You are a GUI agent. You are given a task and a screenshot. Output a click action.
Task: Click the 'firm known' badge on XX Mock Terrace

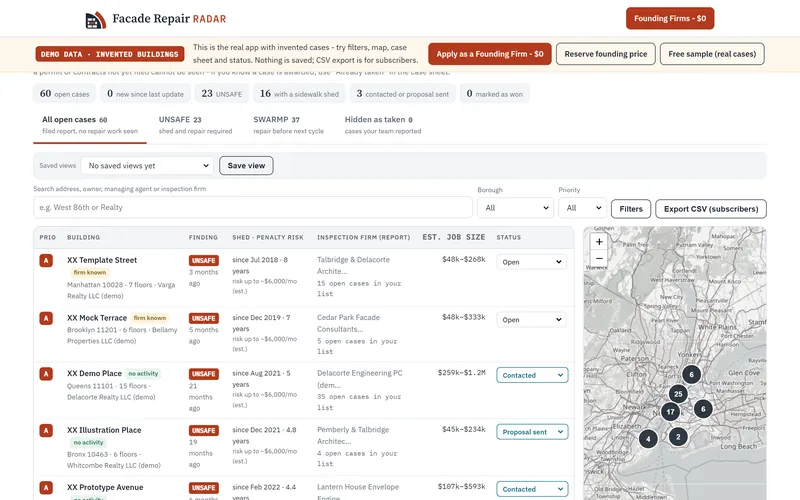pyautogui.click(x=149, y=318)
